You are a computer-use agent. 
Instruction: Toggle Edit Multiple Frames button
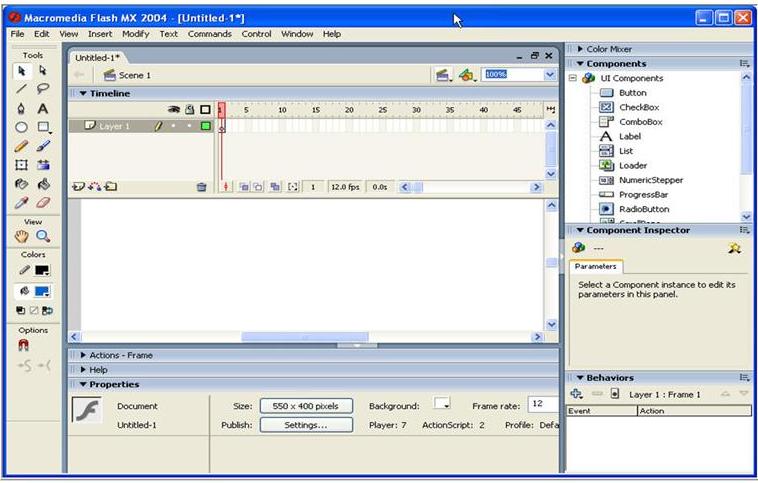click(x=275, y=187)
